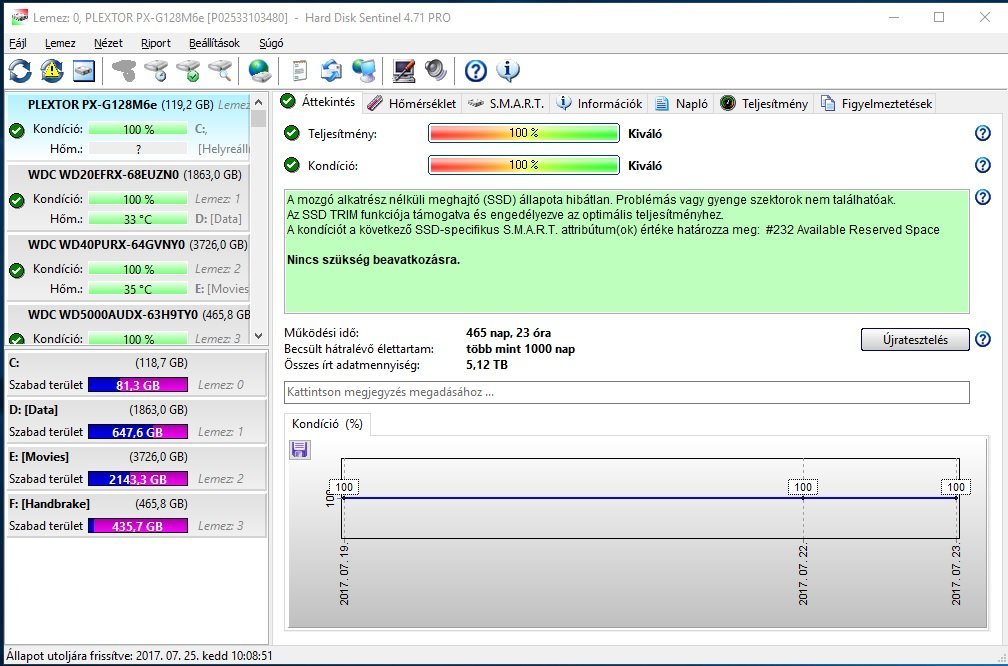Click the grayed-out disk test toolbar icon
The height and width of the screenshot is (666, 1008).
[x=124, y=71]
